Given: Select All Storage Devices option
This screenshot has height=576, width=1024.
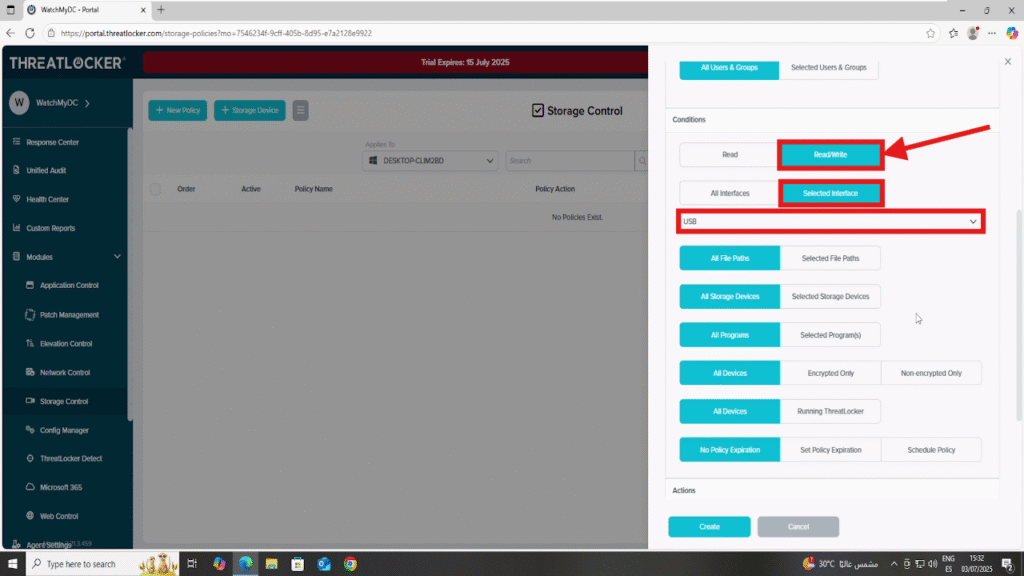Looking at the screenshot, I should pyautogui.click(x=729, y=296).
